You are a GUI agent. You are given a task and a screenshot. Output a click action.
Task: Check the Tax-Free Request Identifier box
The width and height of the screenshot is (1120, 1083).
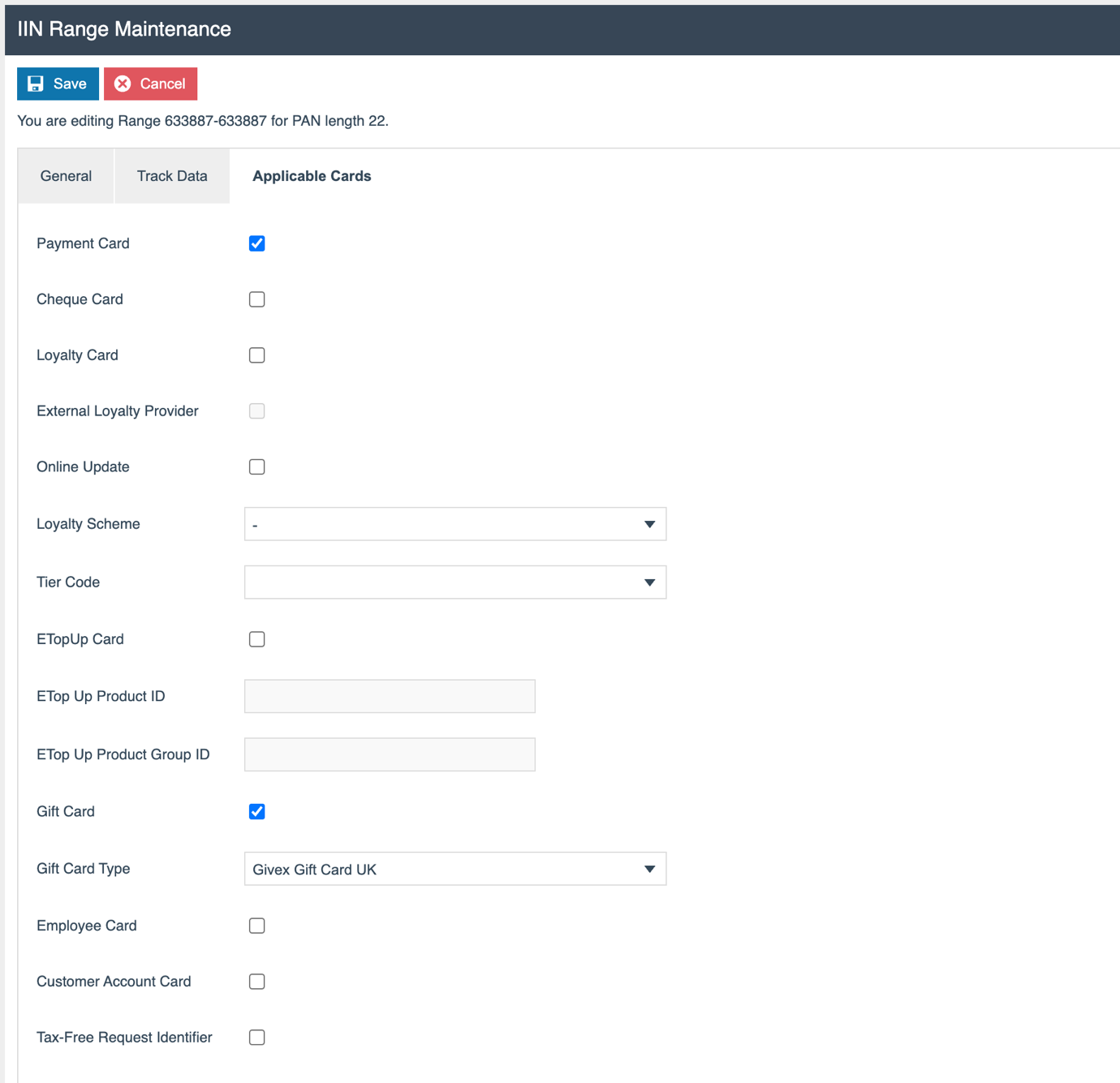click(x=256, y=1037)
